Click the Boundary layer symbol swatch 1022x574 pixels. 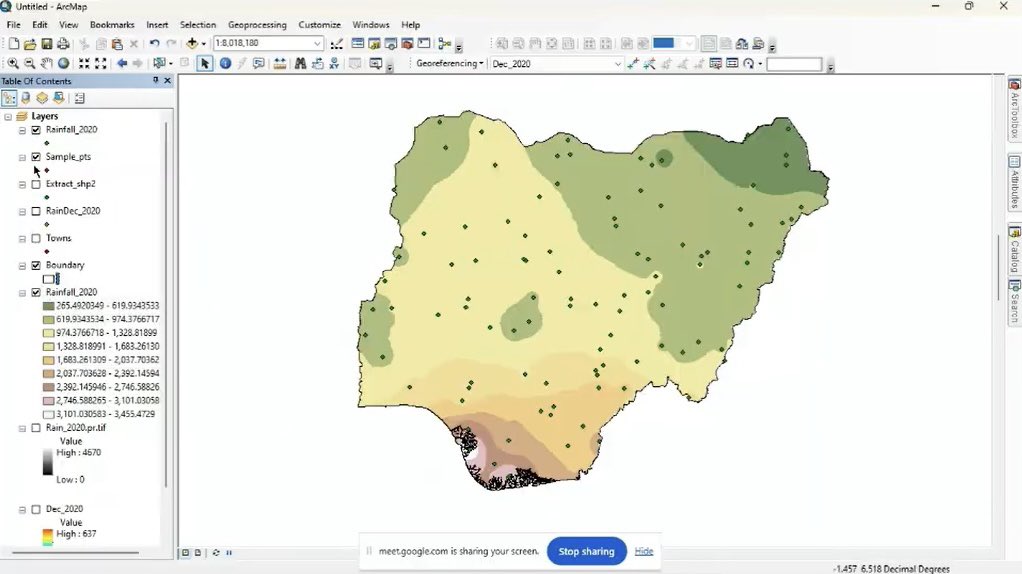pos(48,279)
